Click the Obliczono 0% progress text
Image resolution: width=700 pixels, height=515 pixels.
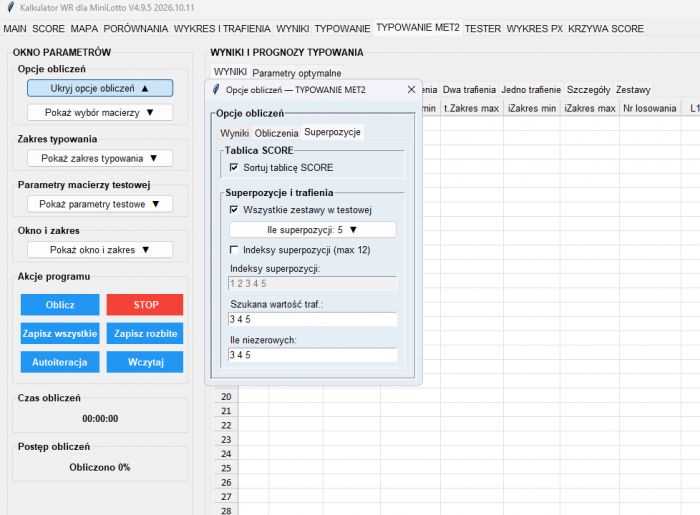[x=100, y=467]
